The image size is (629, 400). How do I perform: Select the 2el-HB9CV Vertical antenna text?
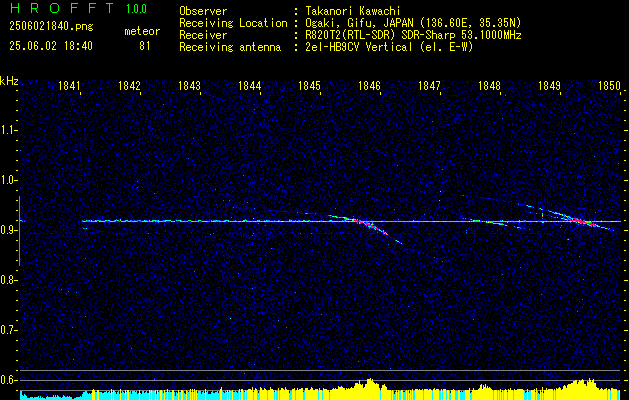[390, 47]
